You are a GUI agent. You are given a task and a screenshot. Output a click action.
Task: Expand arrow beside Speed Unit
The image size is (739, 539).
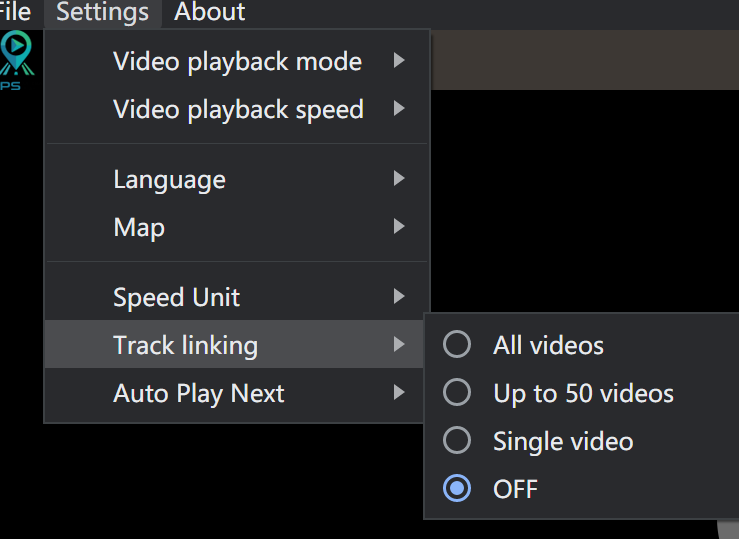coord(399,296)
